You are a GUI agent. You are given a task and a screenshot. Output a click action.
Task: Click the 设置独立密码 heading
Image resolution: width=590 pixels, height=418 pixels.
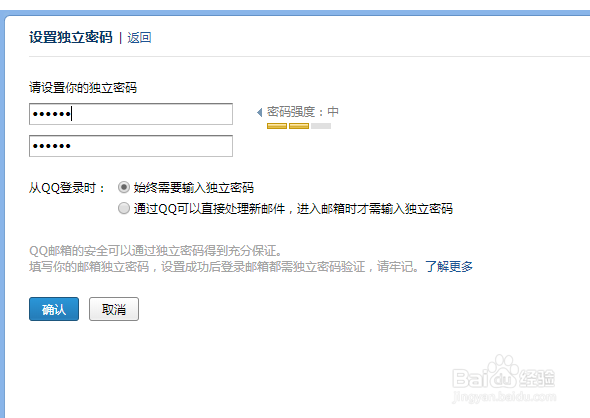71,37
